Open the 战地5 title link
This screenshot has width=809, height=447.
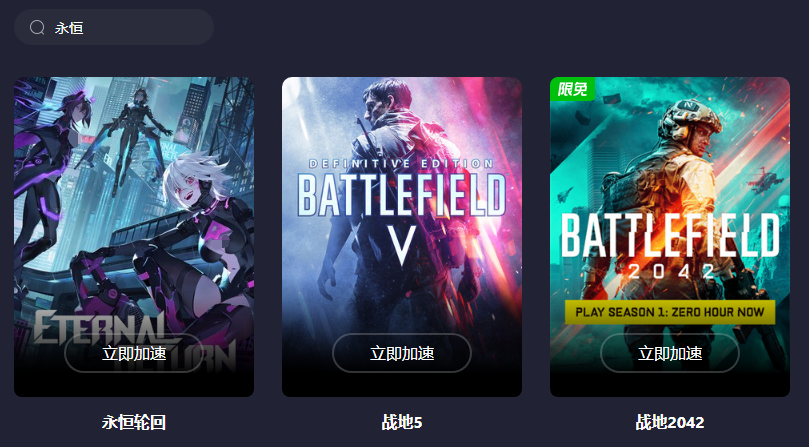tap(402, 422)
